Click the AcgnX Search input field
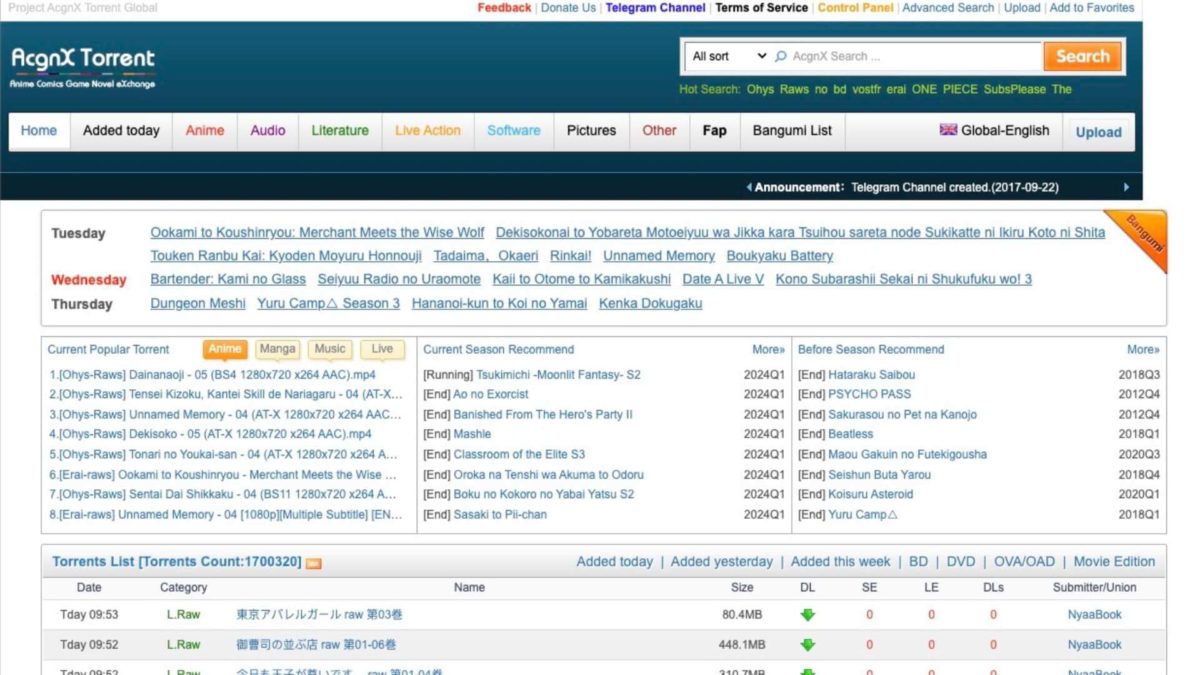The height and width of the screenshot is (675, 1200). (913, 57)
